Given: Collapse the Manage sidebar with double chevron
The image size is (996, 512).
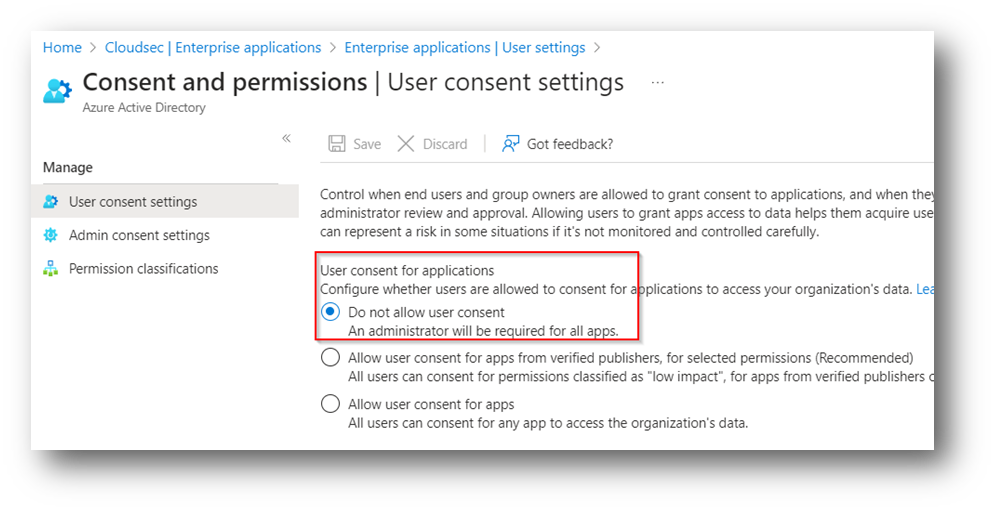Looking at the screenshot, I should point(286,138).
